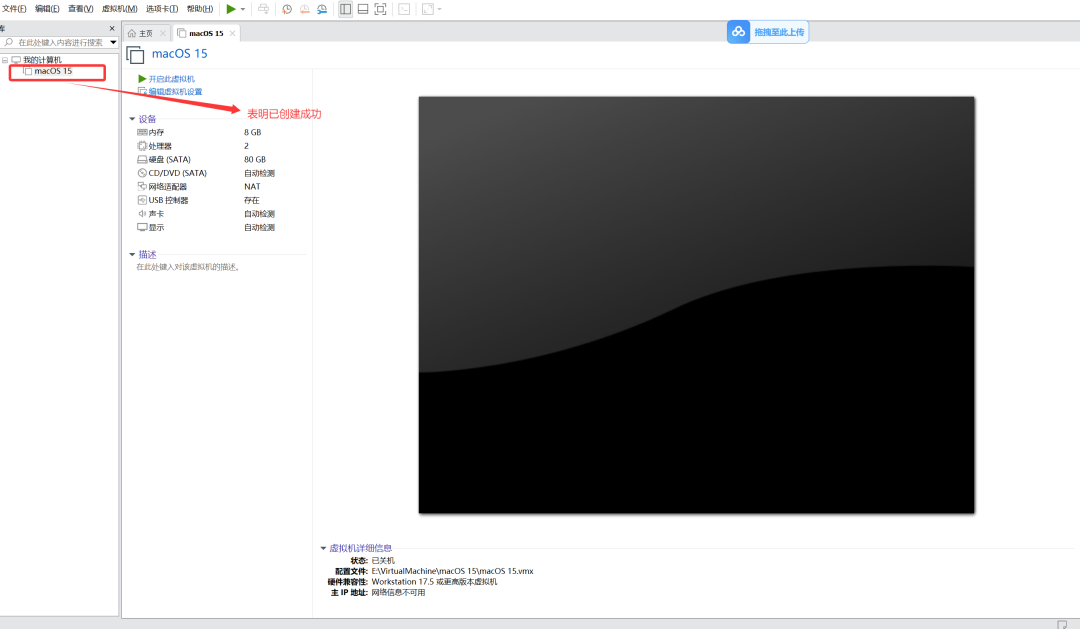Click the 80 GB hard disk value
The image size is (1080, 629).
click(255, 159)
